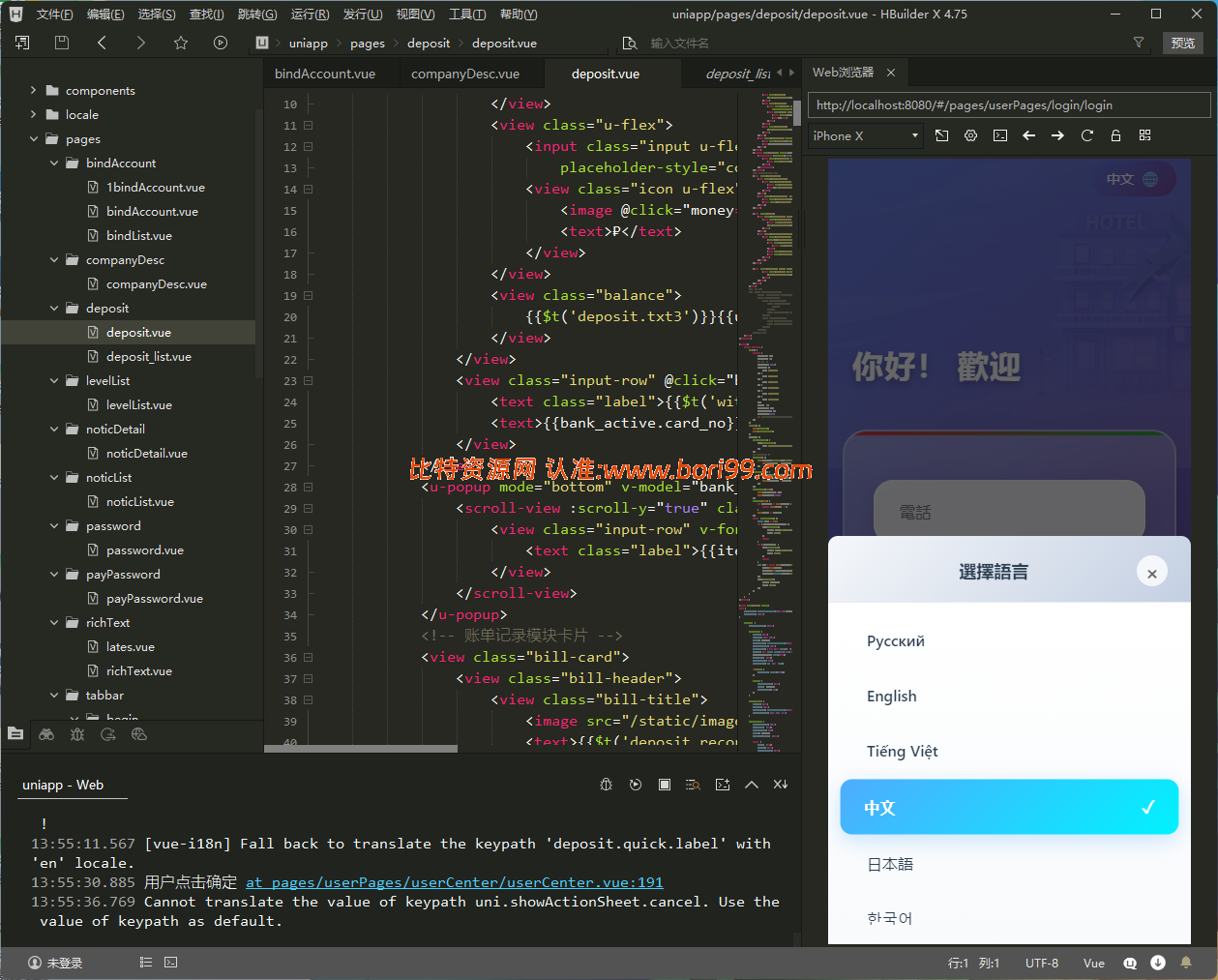1218x980 pixels.
Task: Switch to the bindAccount.vue tab
Action: (x=325, y=74)
